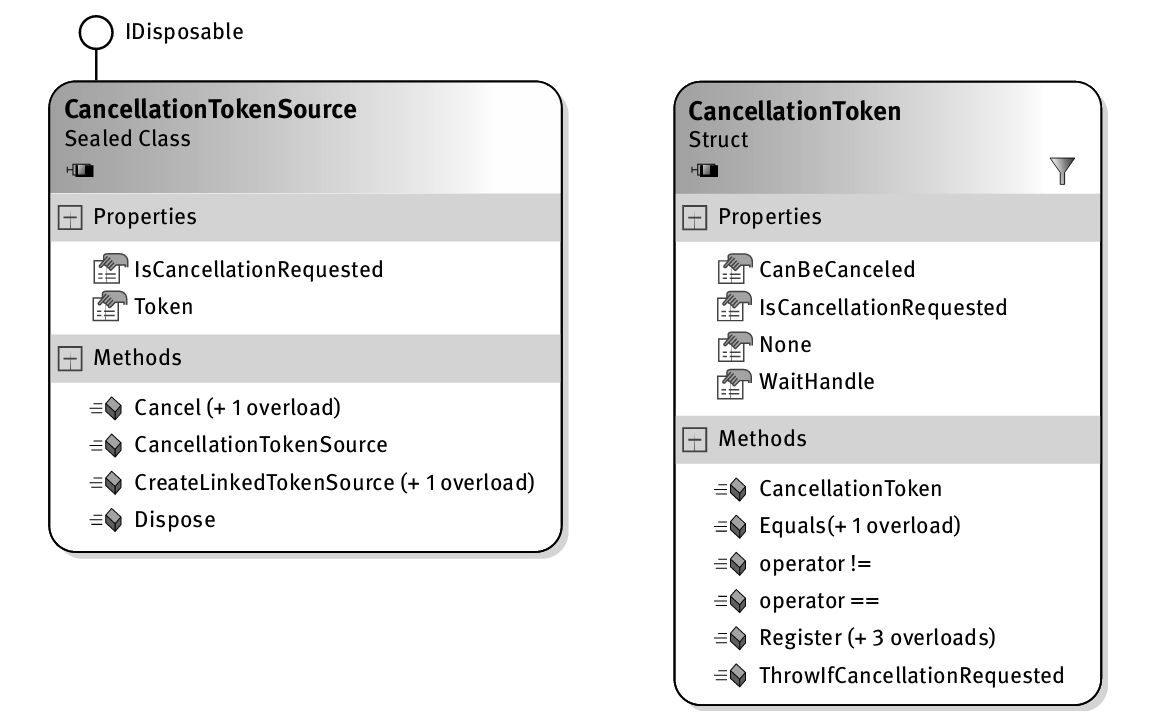Click the small icon under Sealed Class
The image size is (1152, 719).
tap(80, 171)
